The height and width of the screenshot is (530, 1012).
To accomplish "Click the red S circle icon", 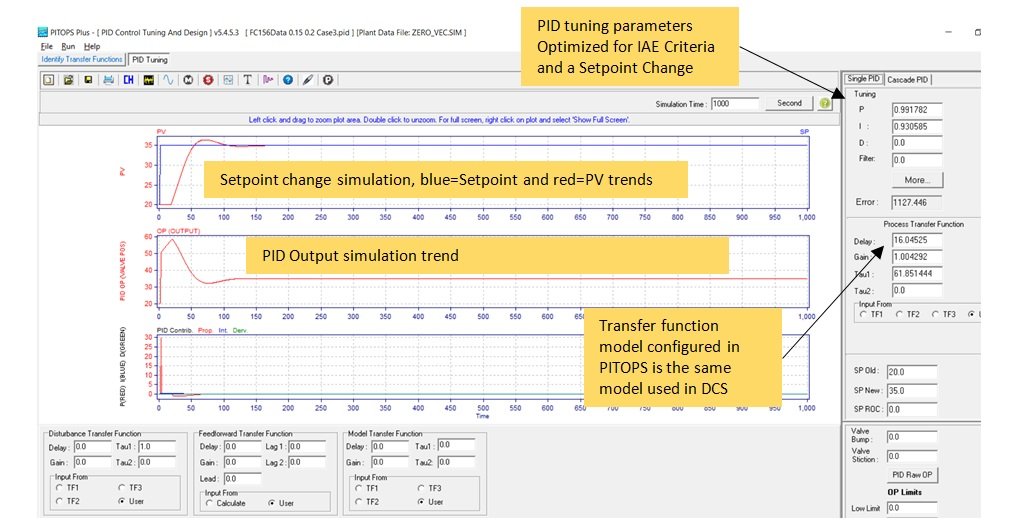I will [208, 79].
